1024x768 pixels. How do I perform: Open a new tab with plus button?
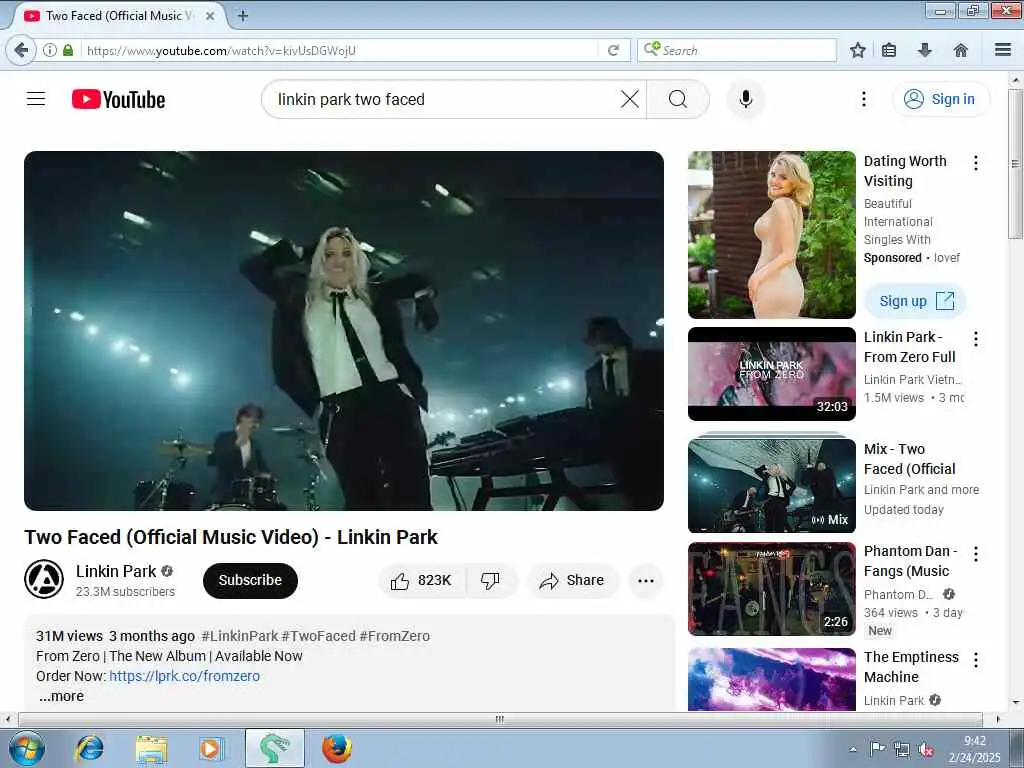pyautogui.click(x=243, y=16)
